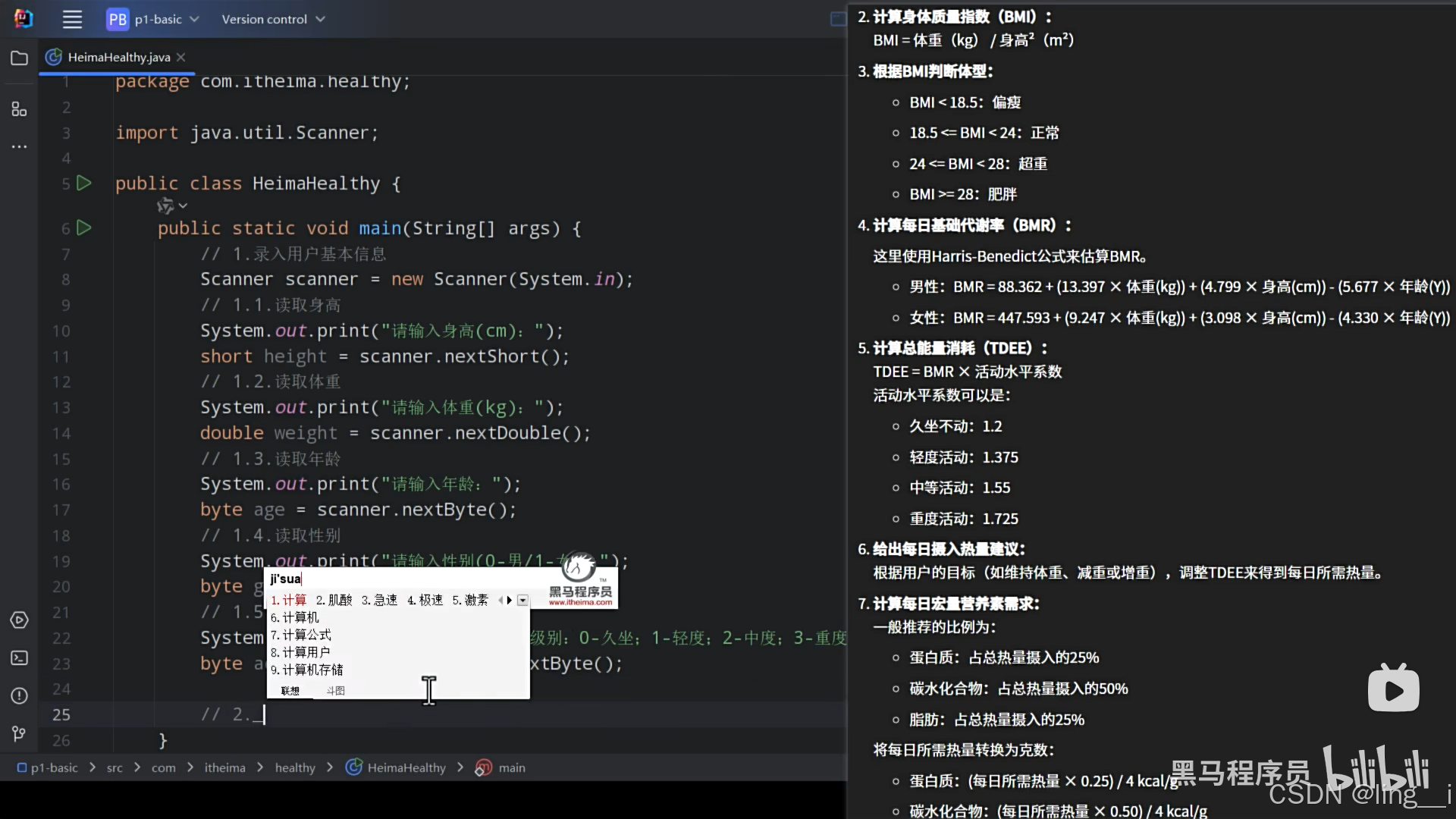Viewport: 1456px width, 819px height.
Task: Click the 女性 BMR formula text
Action: 1179,318
